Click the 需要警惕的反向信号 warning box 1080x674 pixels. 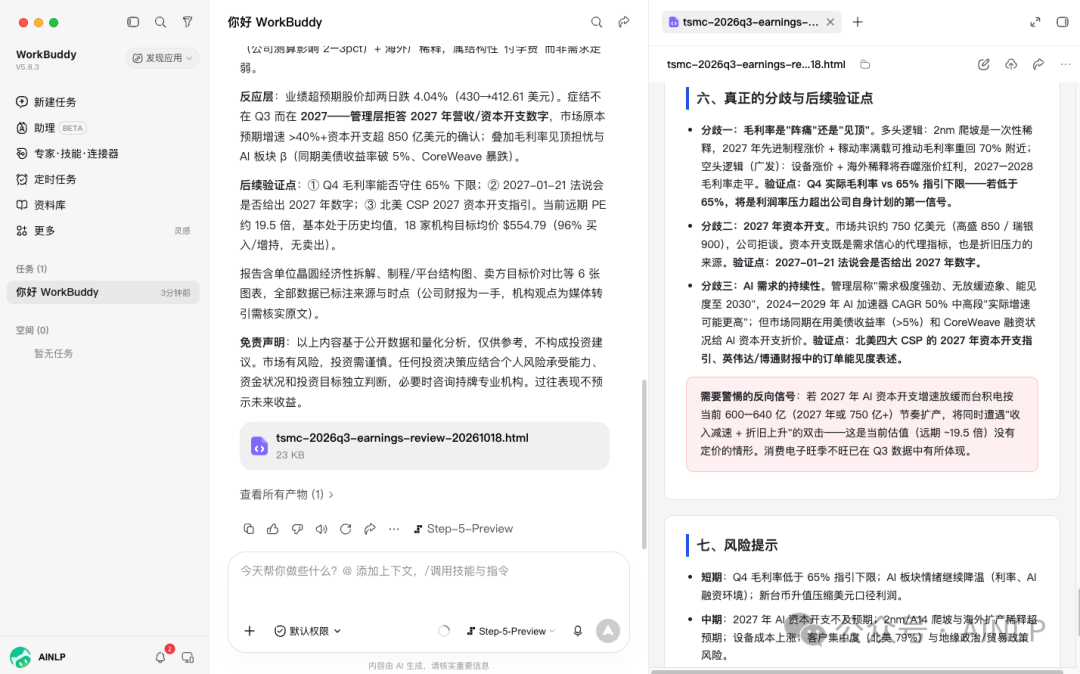[x=862, y=424]
